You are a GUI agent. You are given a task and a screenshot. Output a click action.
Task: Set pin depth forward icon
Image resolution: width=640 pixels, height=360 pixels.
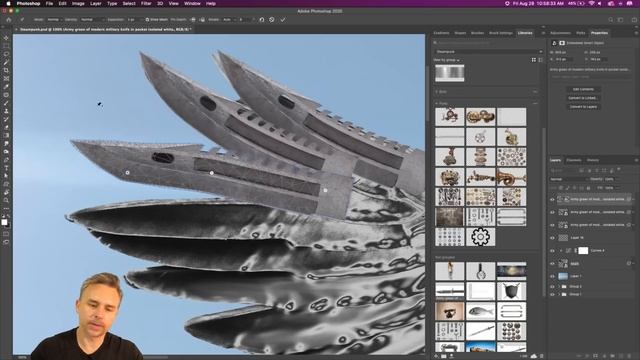193,20
